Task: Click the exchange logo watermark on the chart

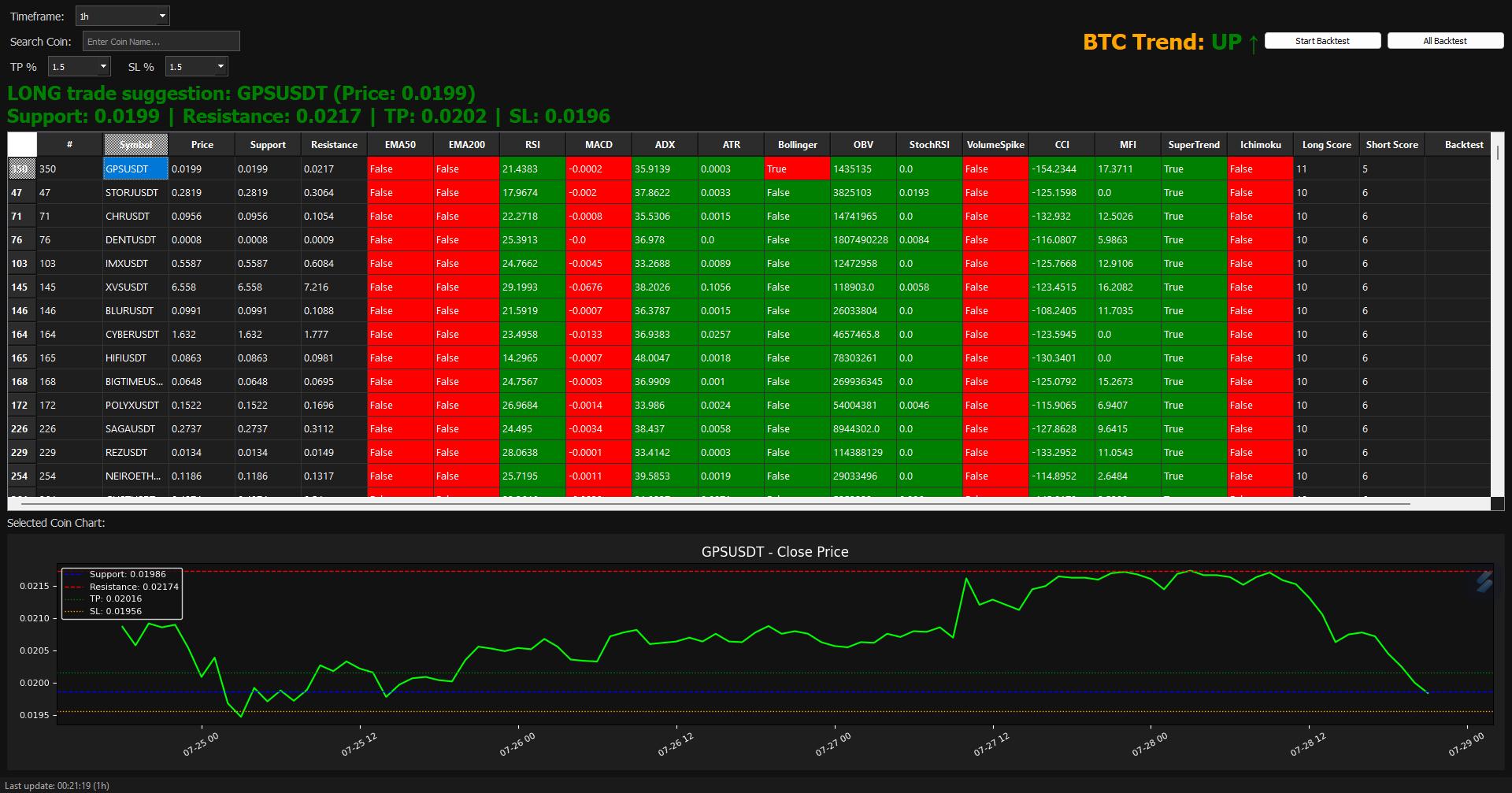Action: pos(1484,583)
